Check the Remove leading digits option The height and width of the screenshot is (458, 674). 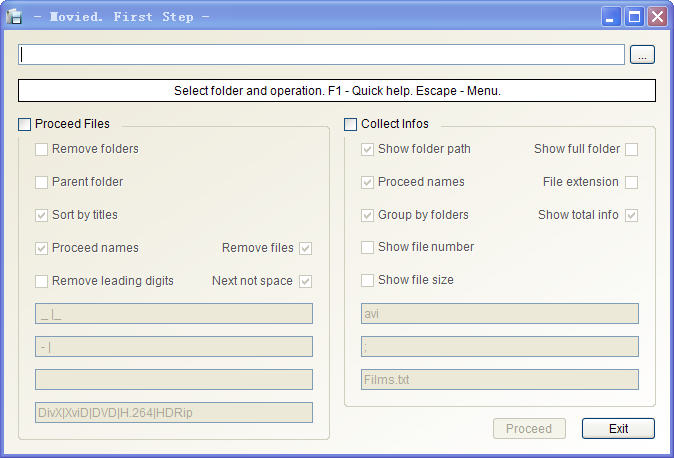pyautogui.click(x=42, y=281)
